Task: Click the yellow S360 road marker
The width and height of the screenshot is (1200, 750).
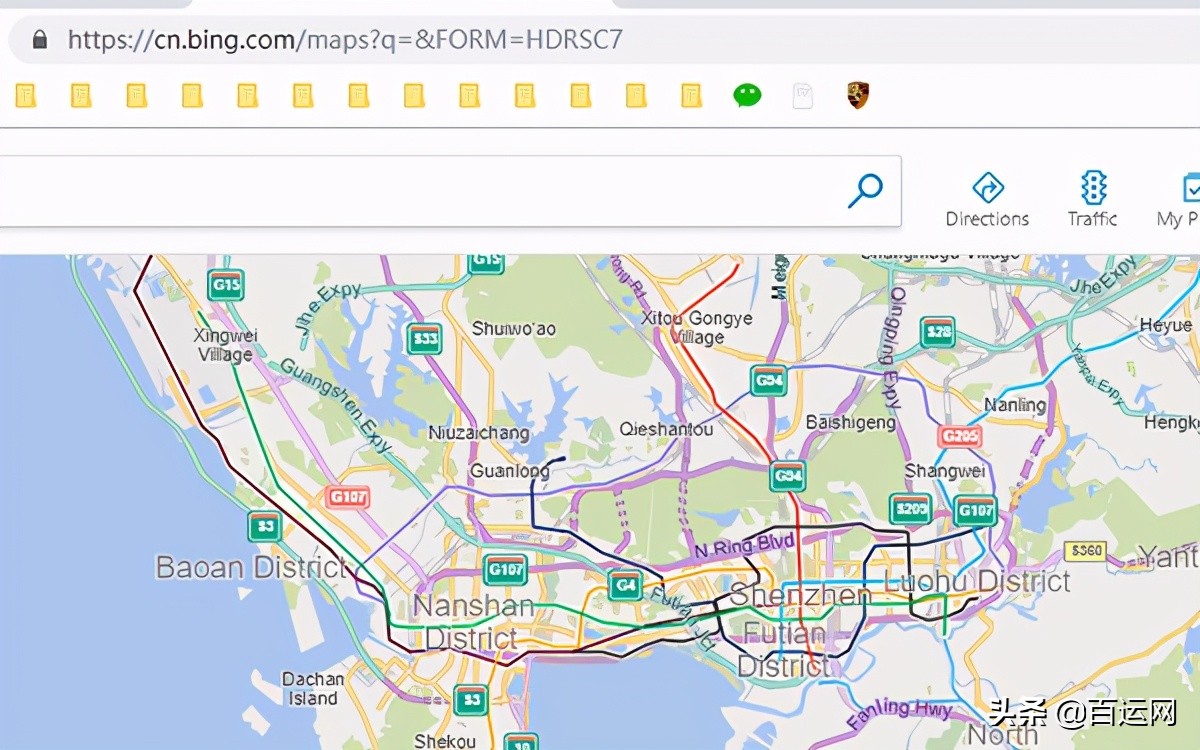Action: 1085,550
